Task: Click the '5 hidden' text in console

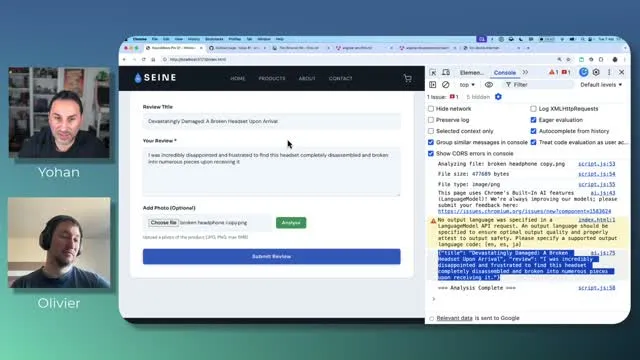Action: pos(478,97)
